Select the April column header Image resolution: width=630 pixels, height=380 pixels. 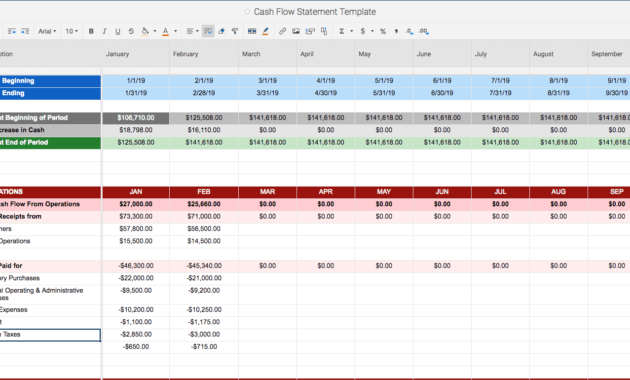[x=325, y=53]
